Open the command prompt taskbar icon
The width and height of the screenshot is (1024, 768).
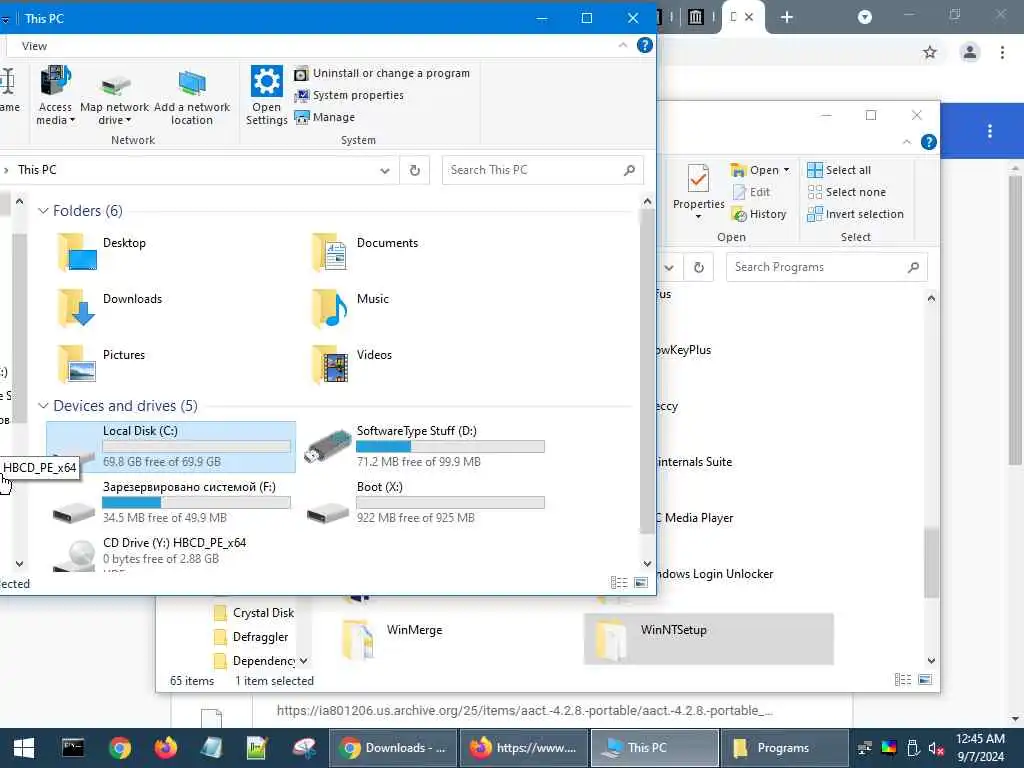coord(72,748)
